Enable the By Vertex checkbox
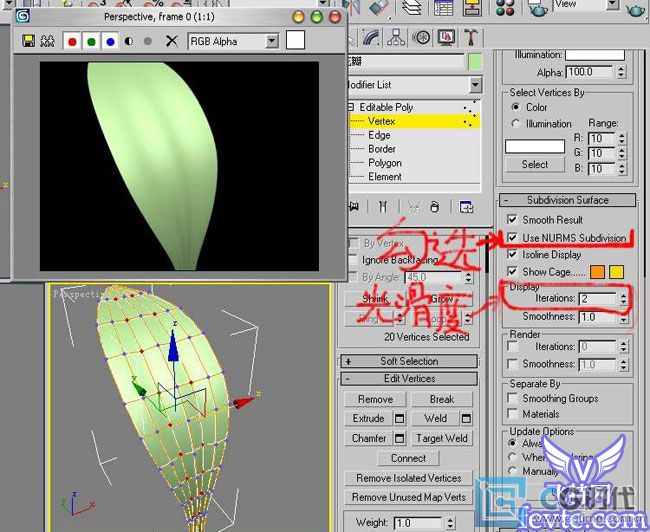This screenshot has height=532, width=650. click(354, 243)
